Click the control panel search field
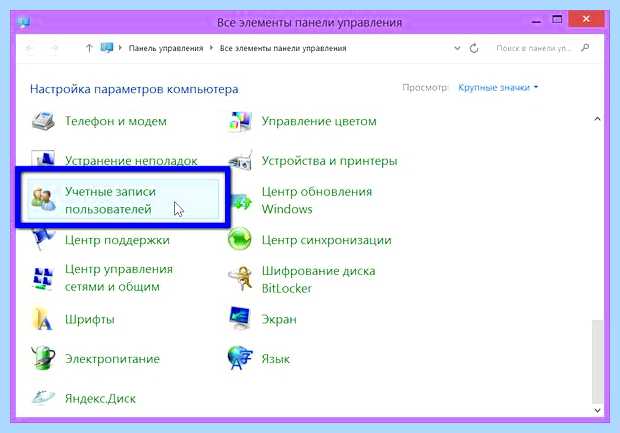This screenshot has height=433, width=620. (x=542, y=48)
